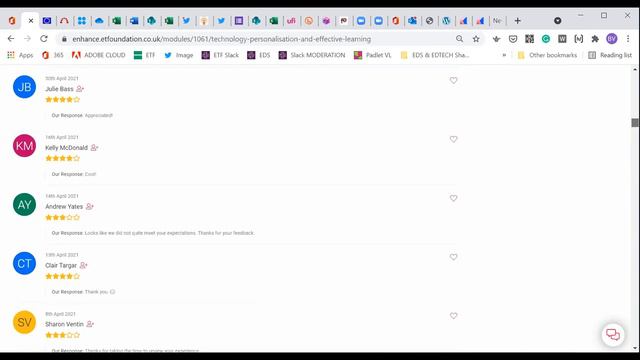Follow Andrew Yates via add-user icon

90,207
